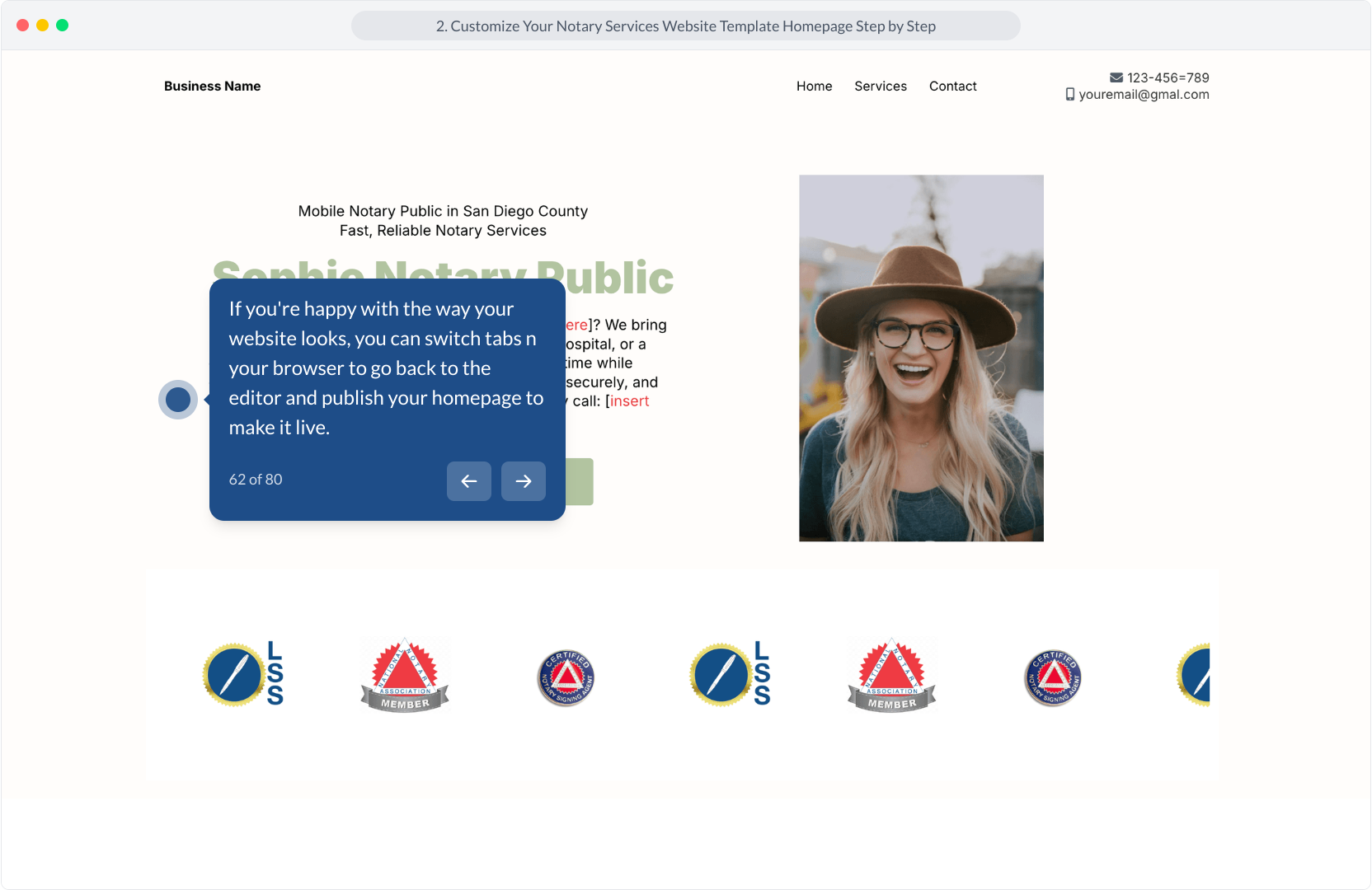Viewport: 1372px width, 890px height.
Task: Click the first LSS badge logo
Action: [x=243, y=674]
